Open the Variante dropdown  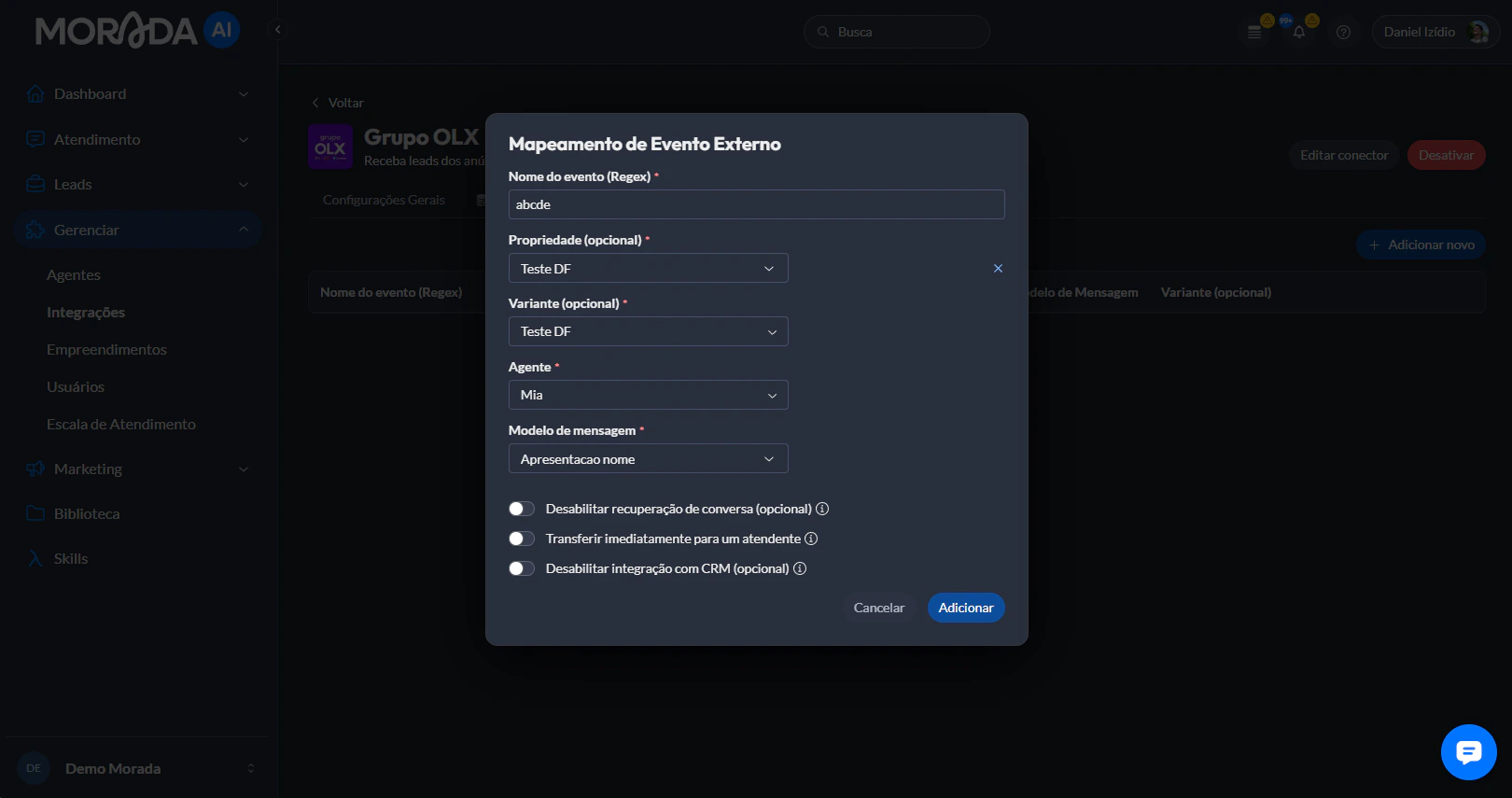(648, 331)
